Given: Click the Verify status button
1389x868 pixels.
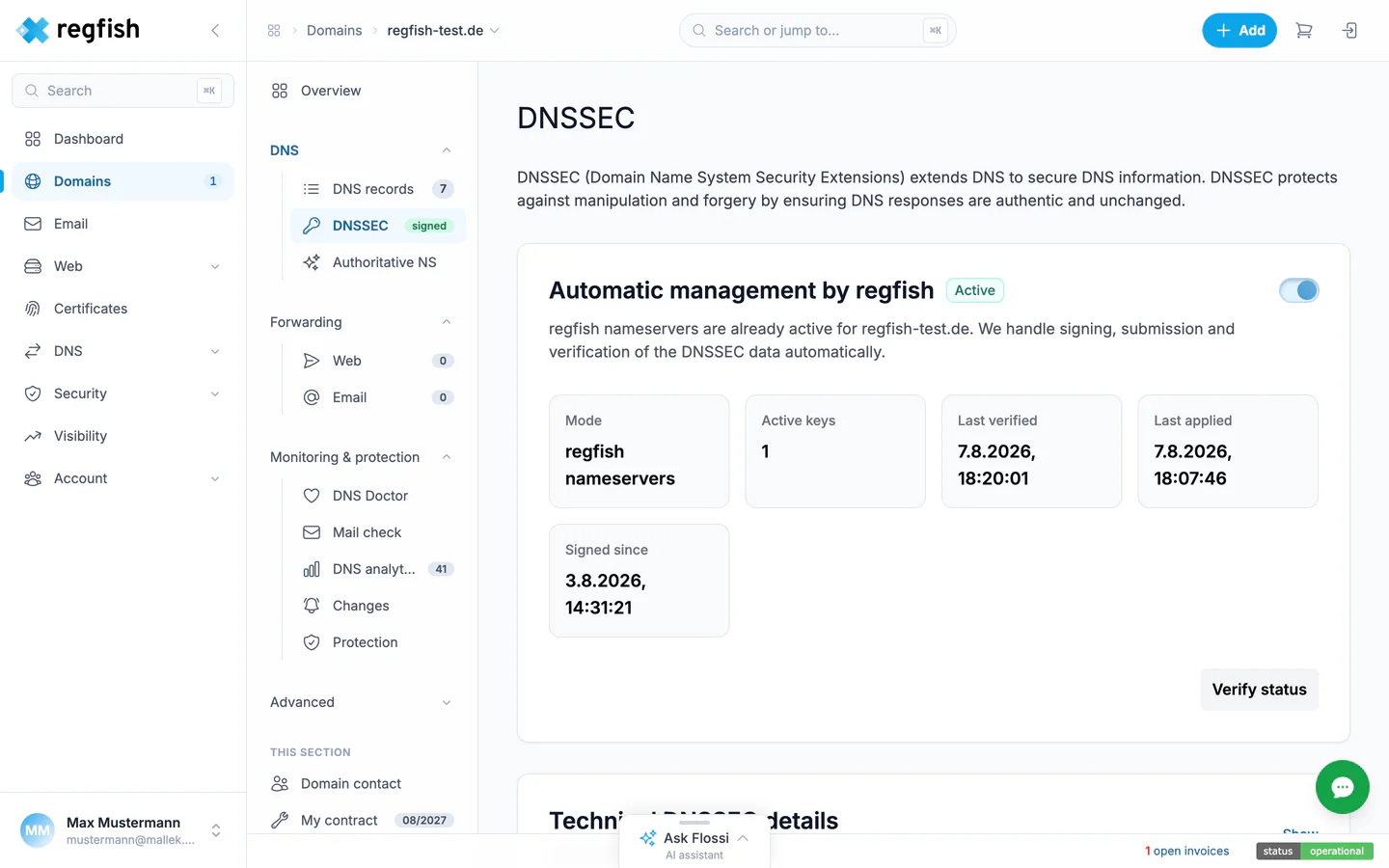Looking at the screenshot, I should click(1259, 690).
